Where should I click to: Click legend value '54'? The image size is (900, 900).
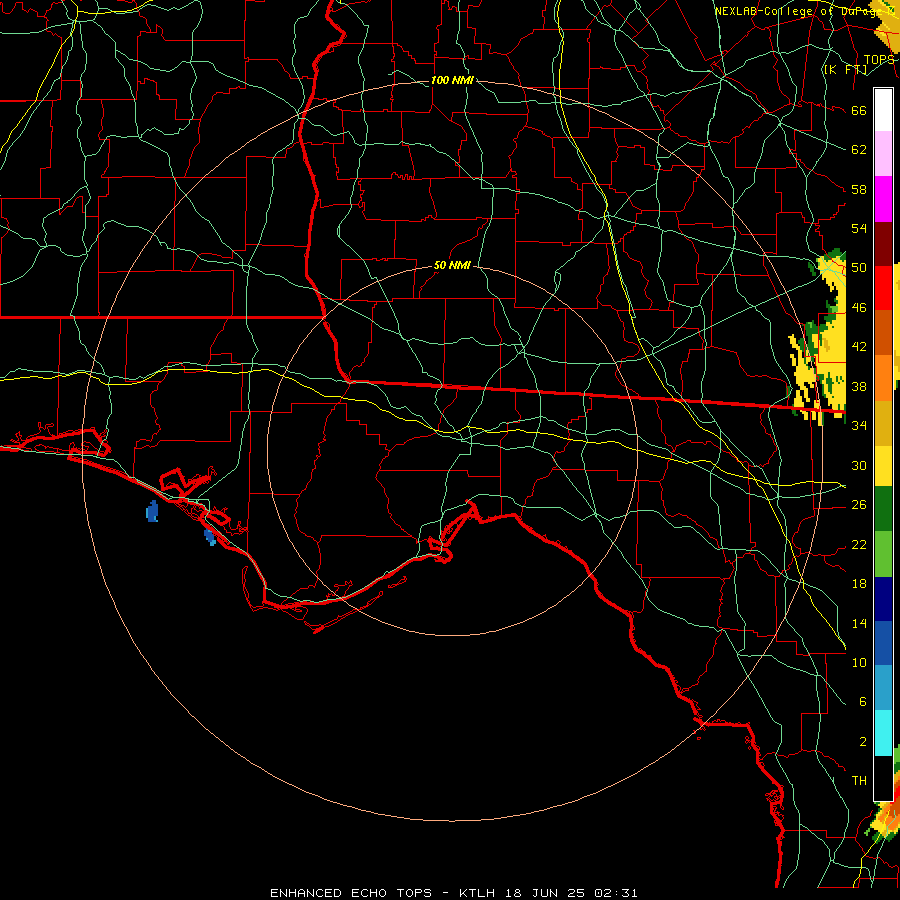click(x=859, y=228)
